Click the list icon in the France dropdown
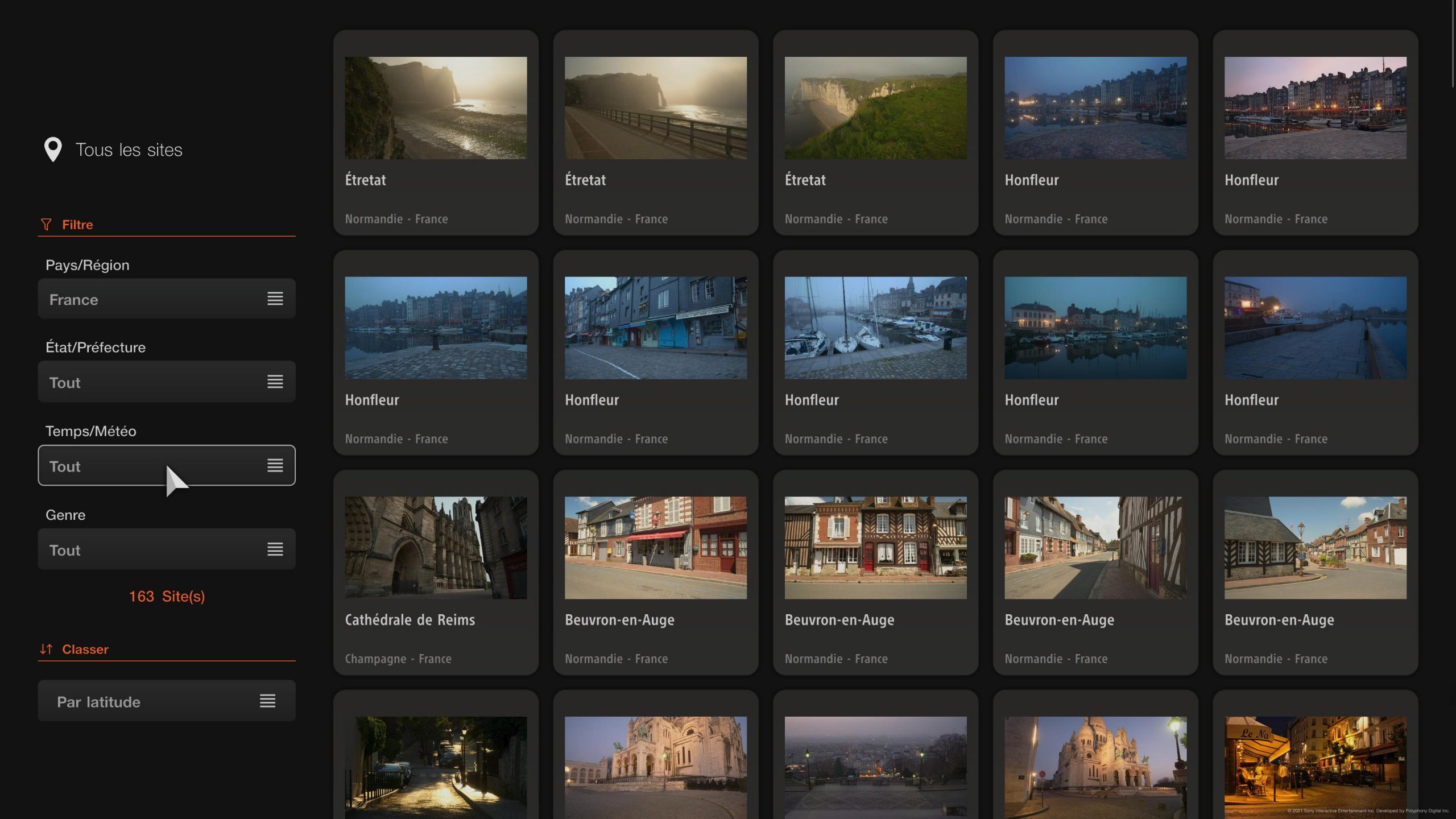 (275, 299)
